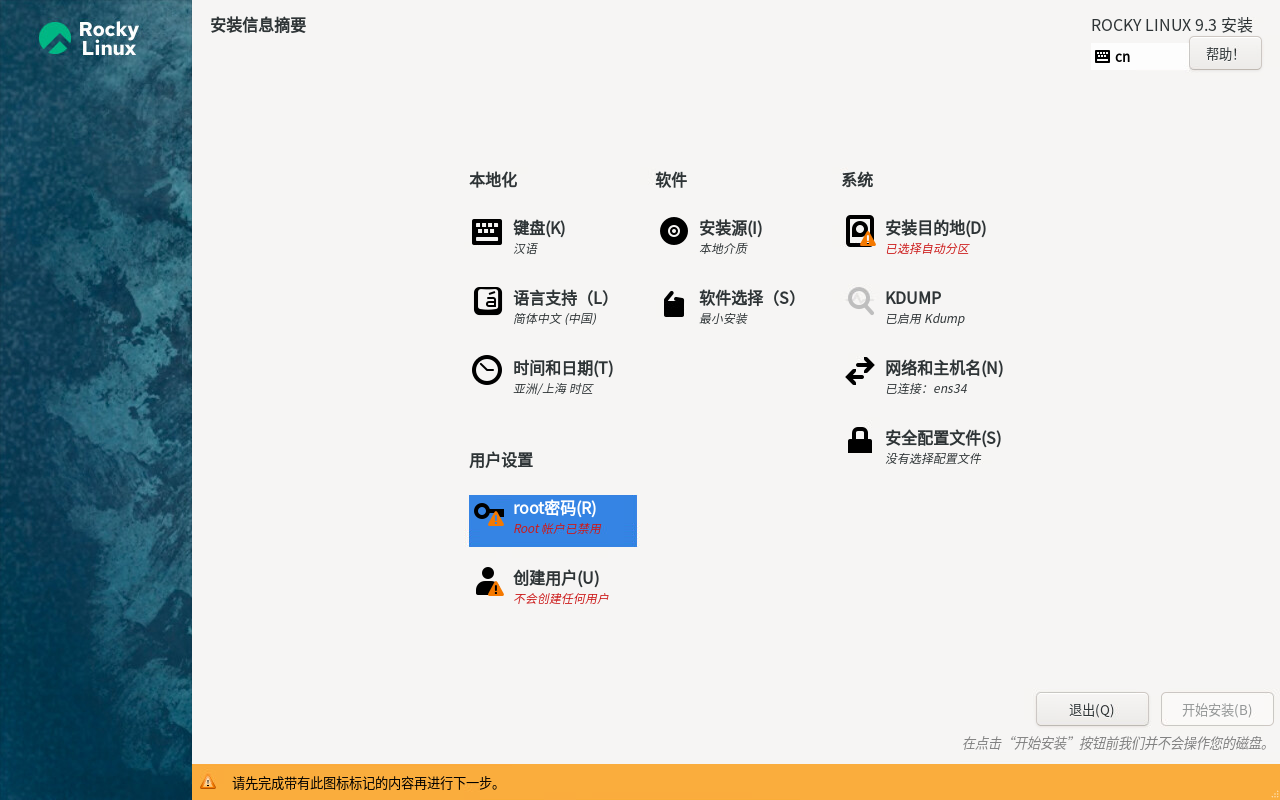This screenshot has width=1280, height=800.
Task: Click the 用户设置 section heading
Action: pos(501,460)
